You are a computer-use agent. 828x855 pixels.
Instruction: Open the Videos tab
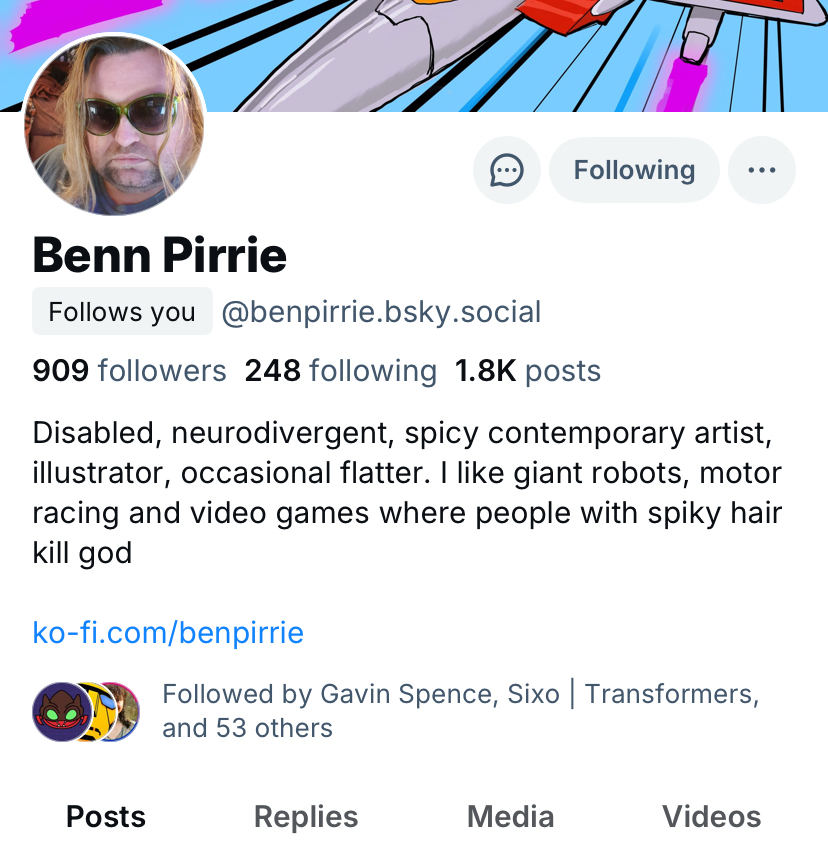pos(711,817)
